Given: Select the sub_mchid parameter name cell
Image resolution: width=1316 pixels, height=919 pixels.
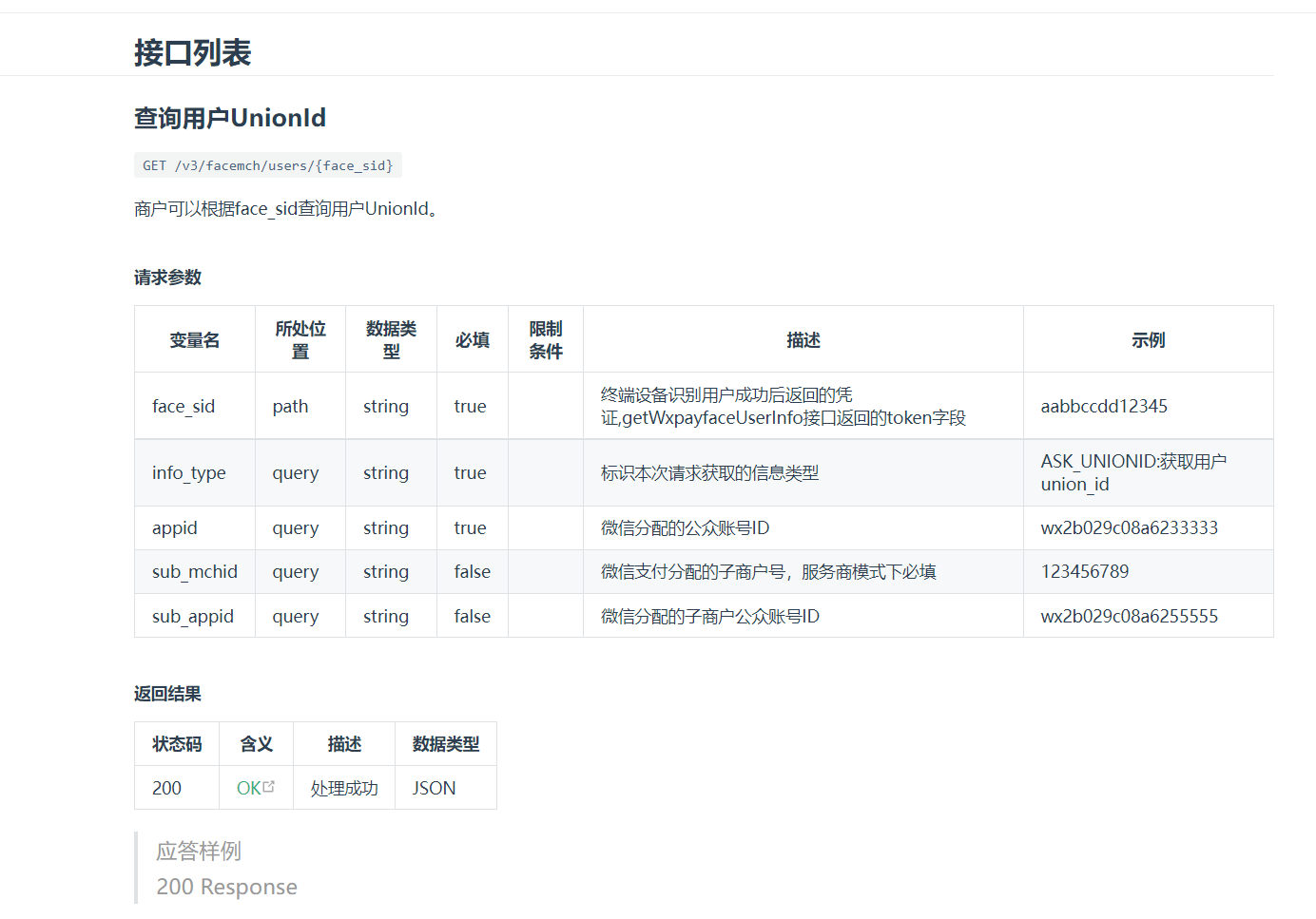Looking at the screenshot, I should pos(195,571).
